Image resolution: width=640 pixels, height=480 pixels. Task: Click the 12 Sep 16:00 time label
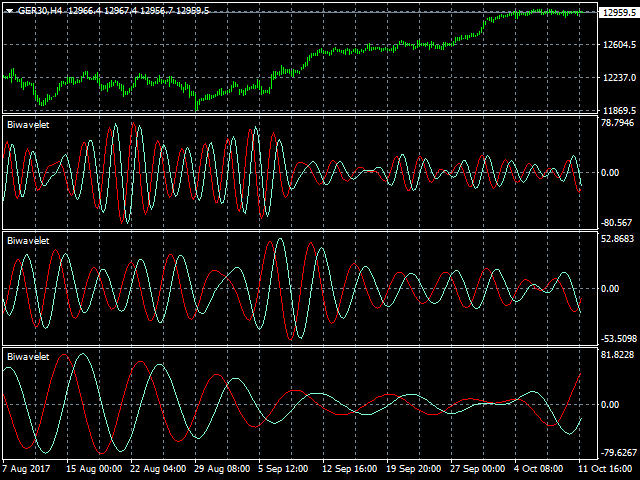click(349, 469)
